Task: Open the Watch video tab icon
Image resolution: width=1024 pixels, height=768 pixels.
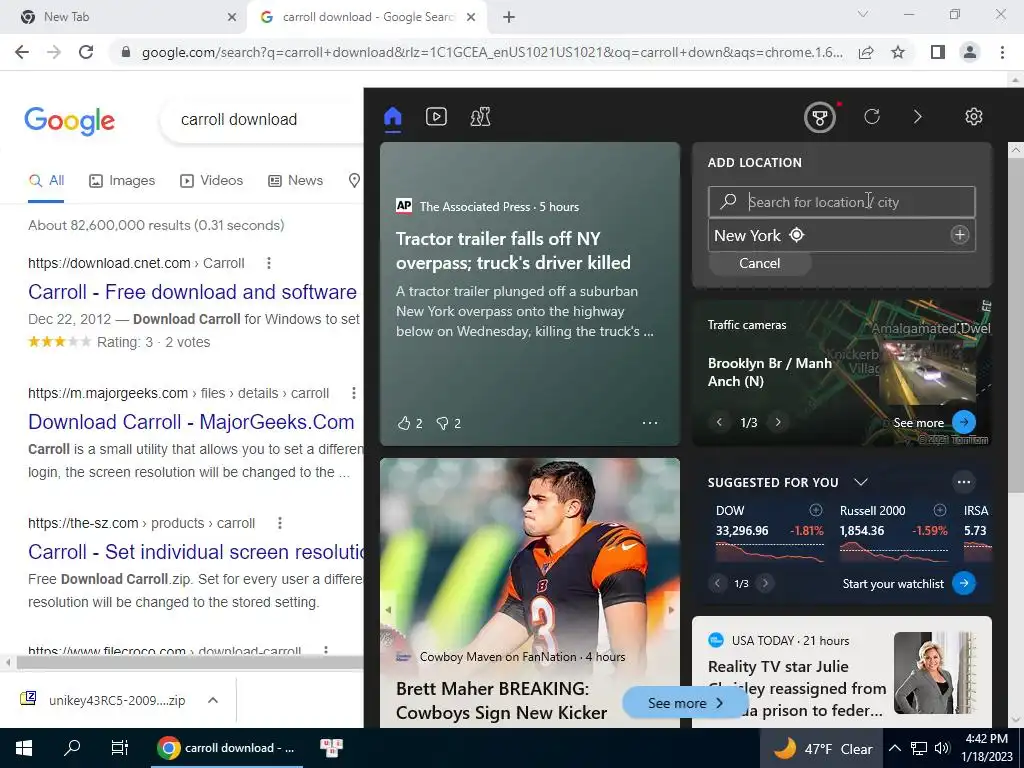Action: coord(436,117)
